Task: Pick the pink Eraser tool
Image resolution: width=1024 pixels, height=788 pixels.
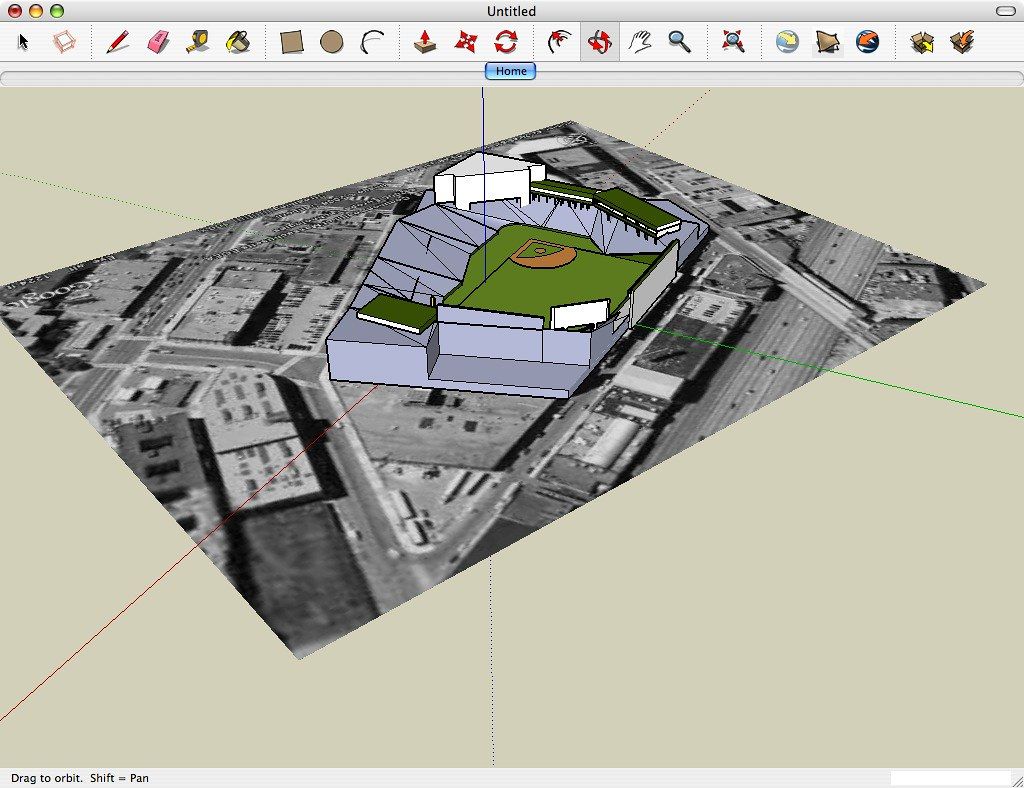Action: click(x=158, y=42)
